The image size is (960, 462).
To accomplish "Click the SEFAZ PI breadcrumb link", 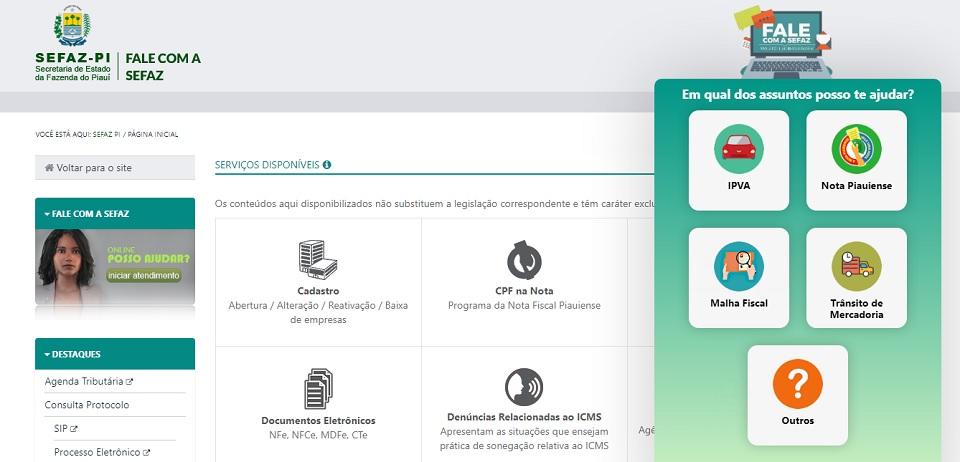I will (x=107, y=135).
